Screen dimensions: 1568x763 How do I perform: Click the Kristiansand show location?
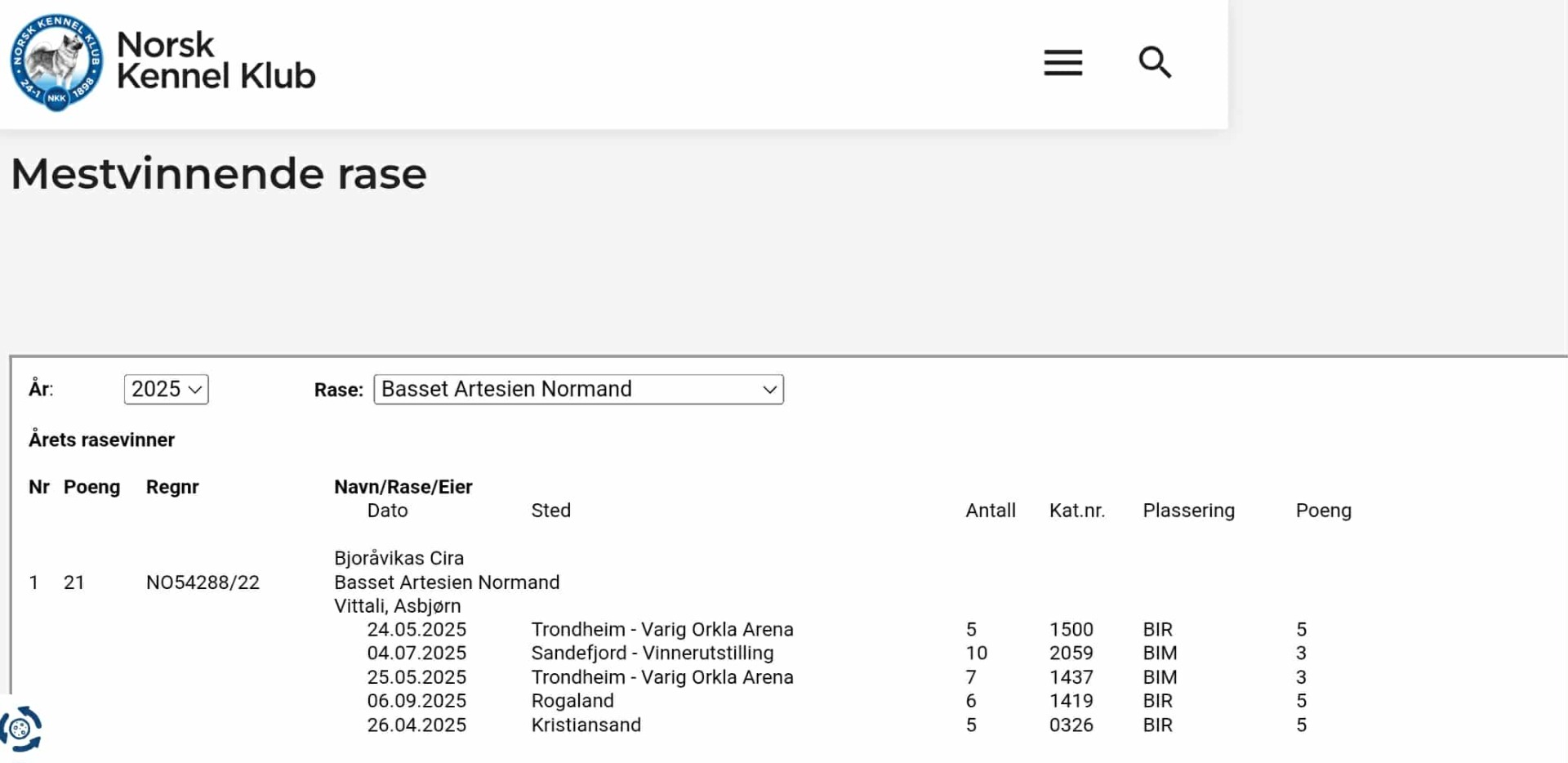(586, 725)
